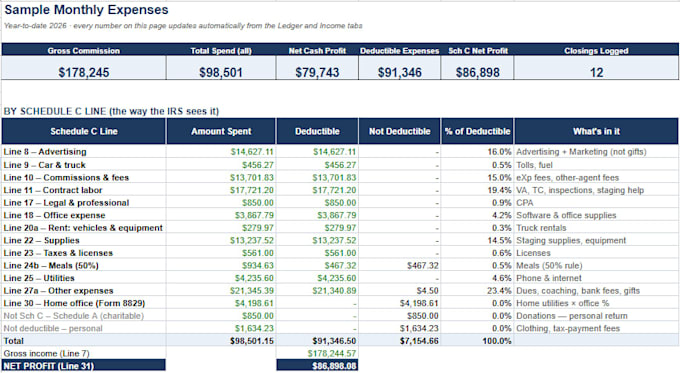Select the VA, TC, inspections, staging help note

(580, 190)
